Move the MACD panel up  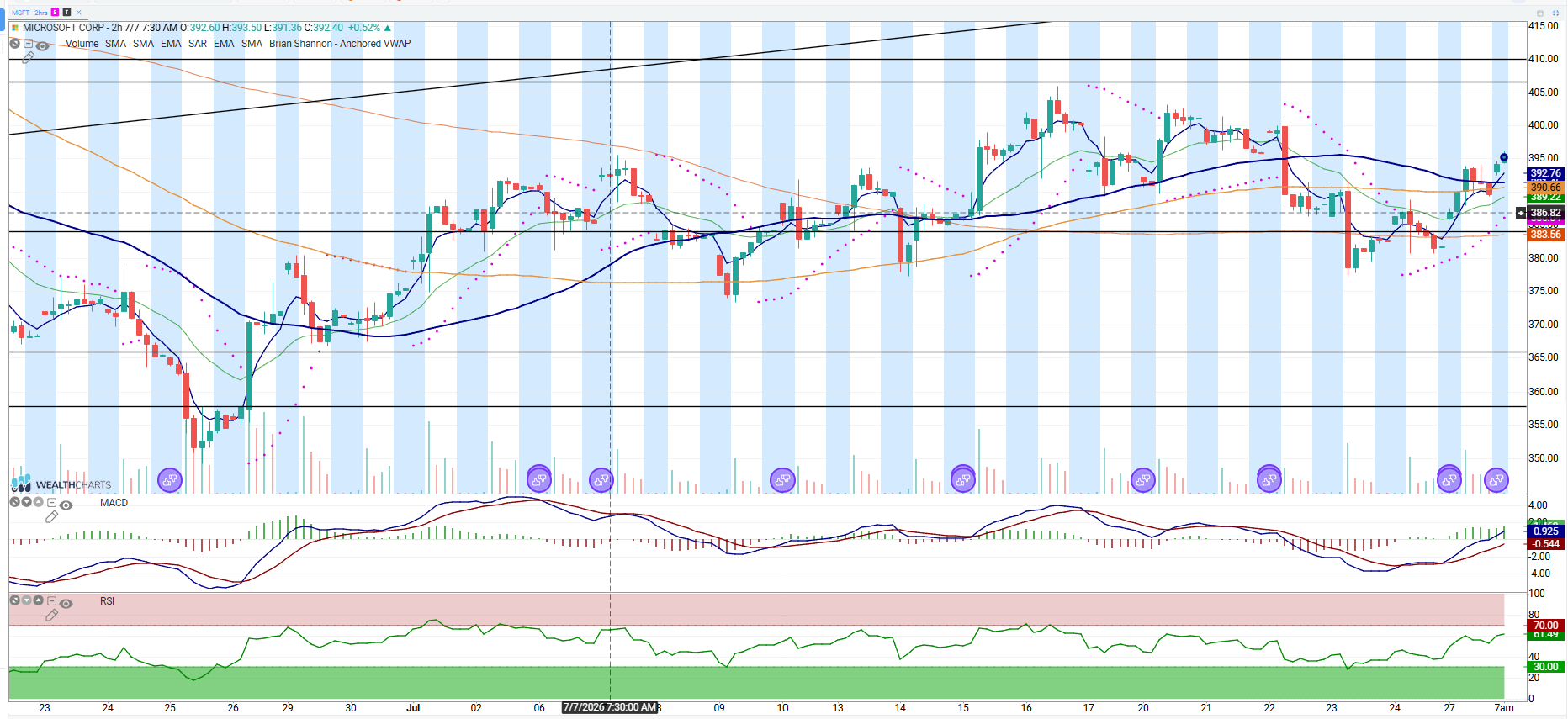pyautogui.click(x=38, y=502)
